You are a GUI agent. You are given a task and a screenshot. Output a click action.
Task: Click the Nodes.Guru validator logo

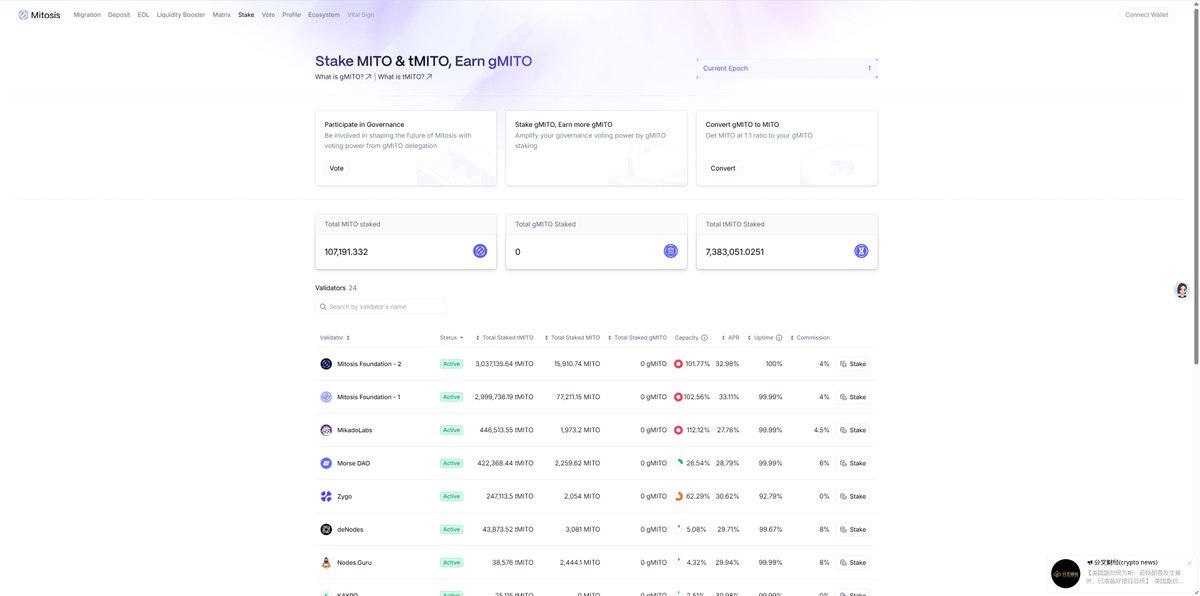[x=326, y=562]
